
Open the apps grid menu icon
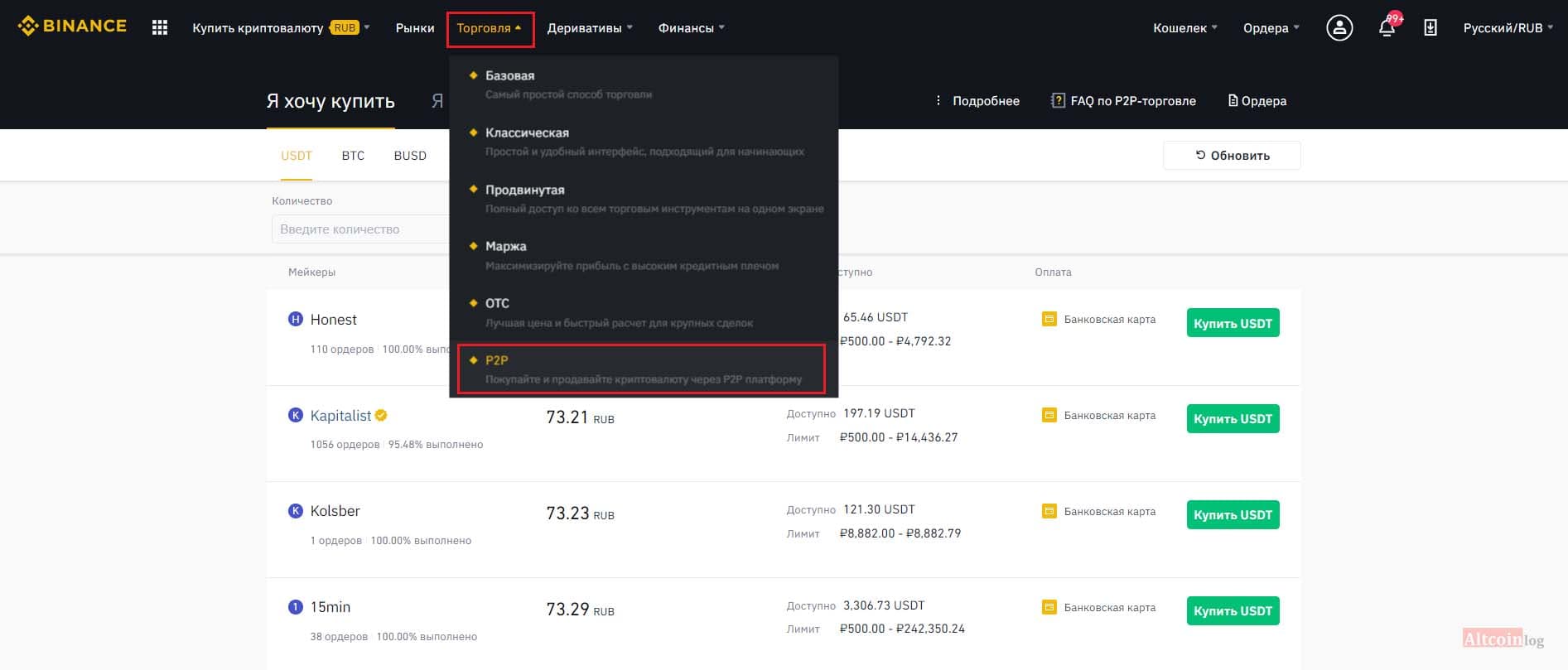pyautogui.click(x=160, y=28)
